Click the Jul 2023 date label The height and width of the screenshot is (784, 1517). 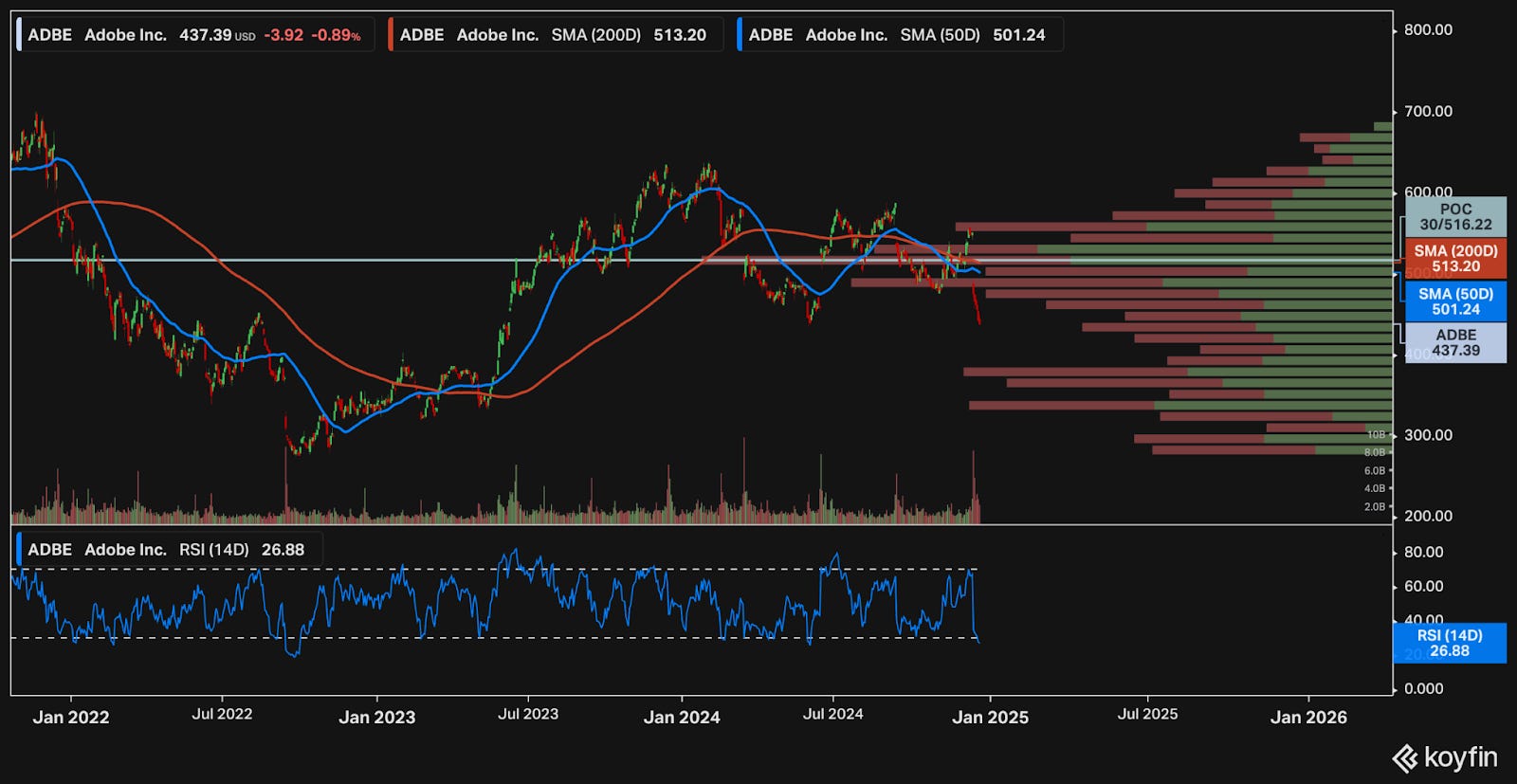tap(528, 714)
